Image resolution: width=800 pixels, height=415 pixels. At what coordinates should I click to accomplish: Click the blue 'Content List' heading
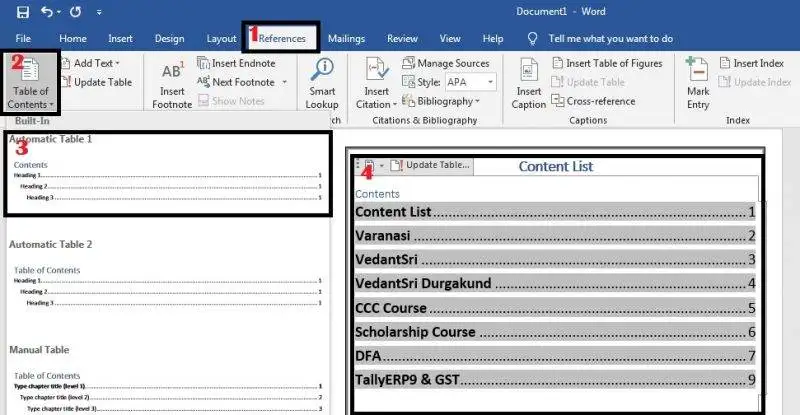click(556, 166)
